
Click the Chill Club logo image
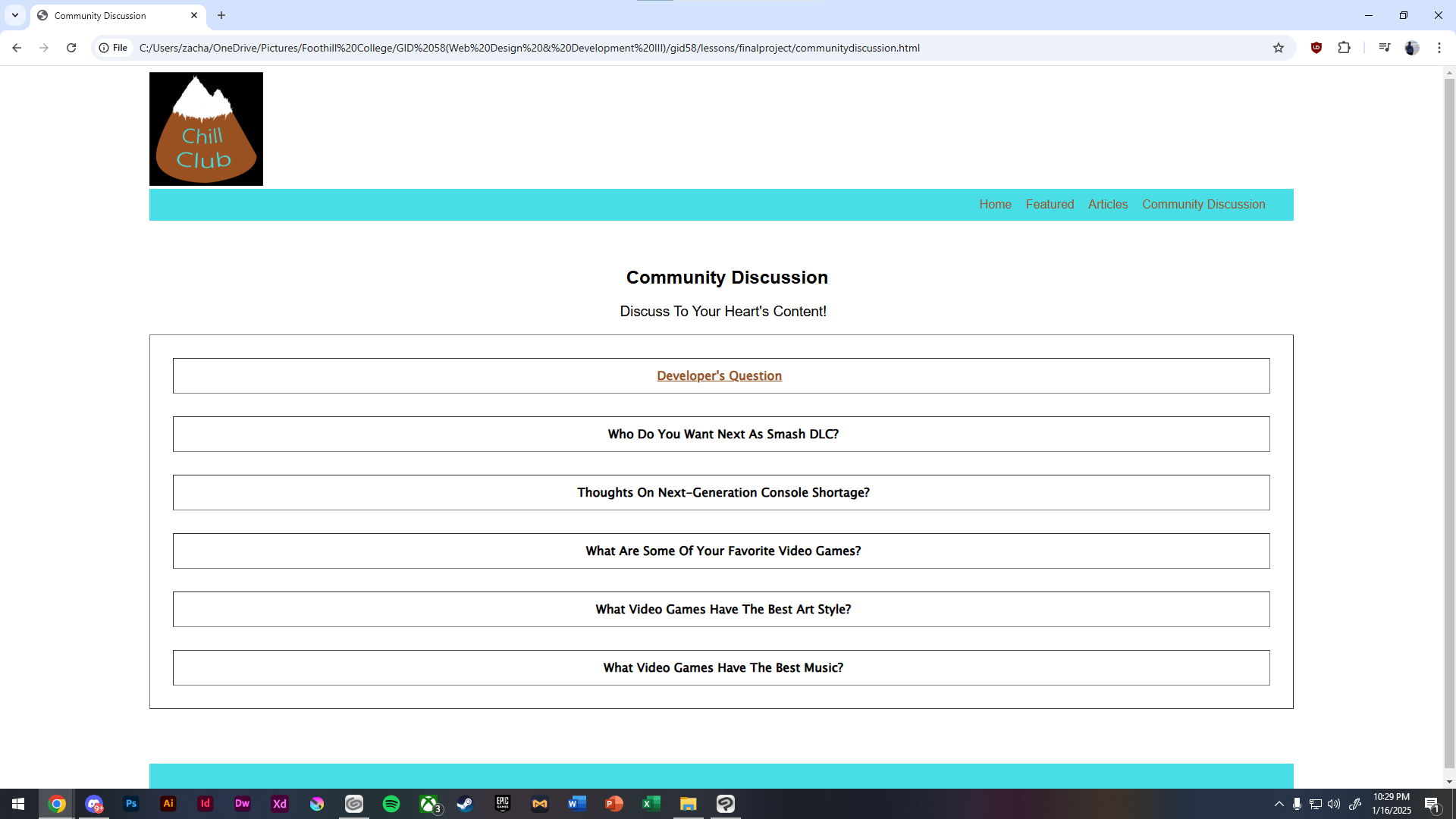click(x=206, y=129)
